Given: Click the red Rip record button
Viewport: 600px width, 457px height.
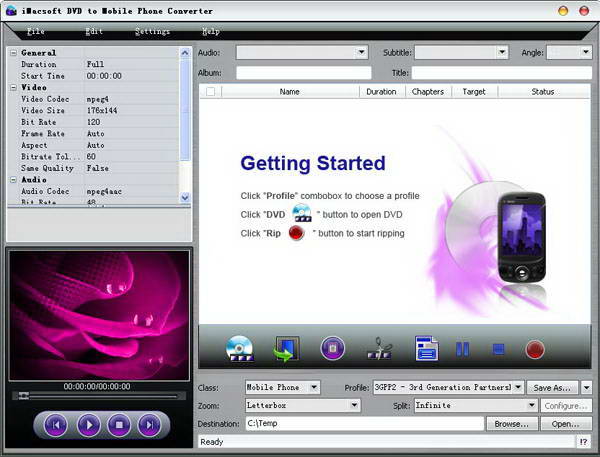Looking at the screenshot, I should (x=535, y=349).
